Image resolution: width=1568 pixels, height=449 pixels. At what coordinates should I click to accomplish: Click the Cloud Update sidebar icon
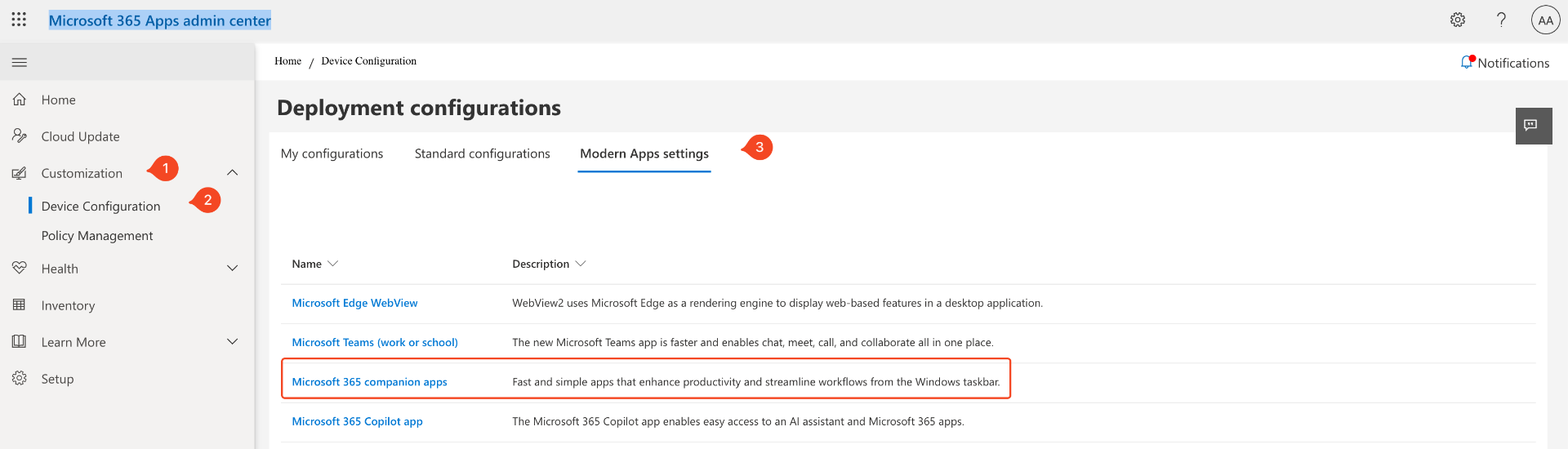(20, 136)
